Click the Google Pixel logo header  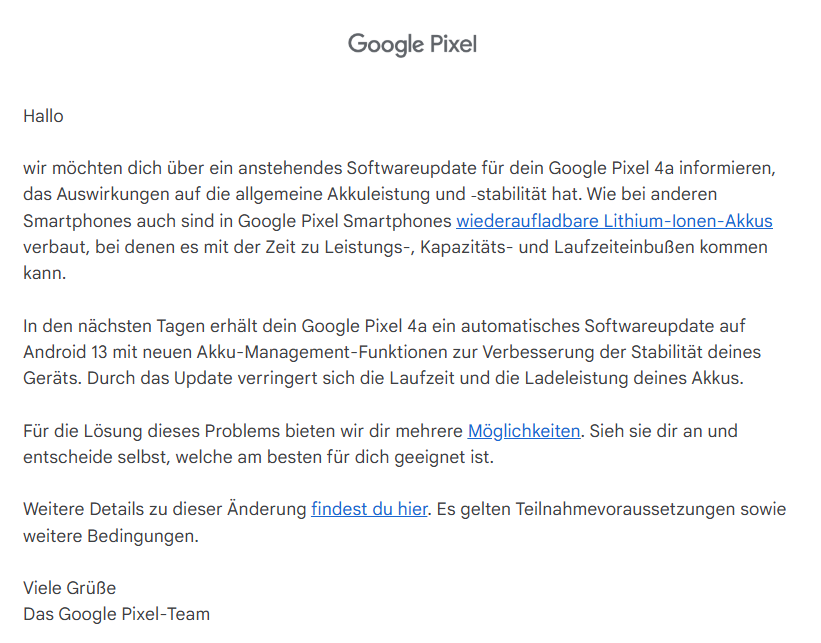412,44
